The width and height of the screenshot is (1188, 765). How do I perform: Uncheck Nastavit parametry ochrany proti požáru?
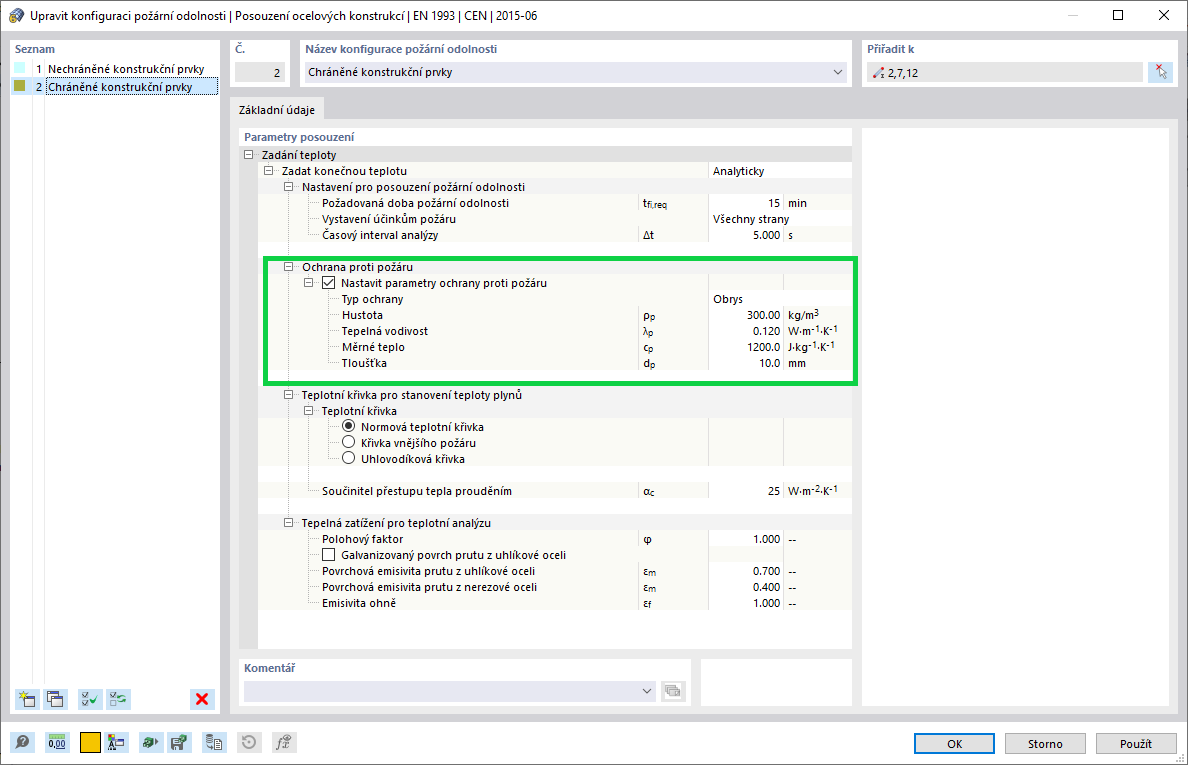click(329, 283)
